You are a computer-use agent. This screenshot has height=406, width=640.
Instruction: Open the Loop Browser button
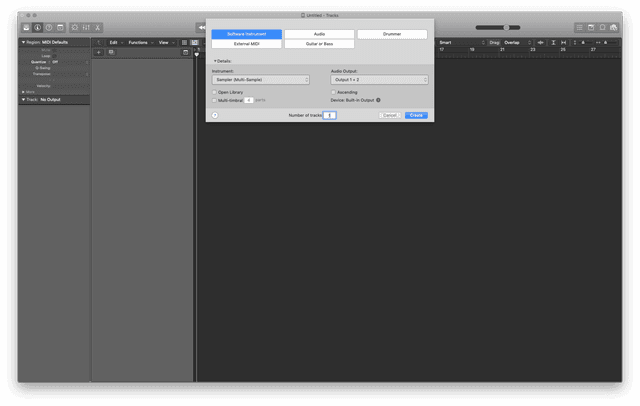click(602, 27)
